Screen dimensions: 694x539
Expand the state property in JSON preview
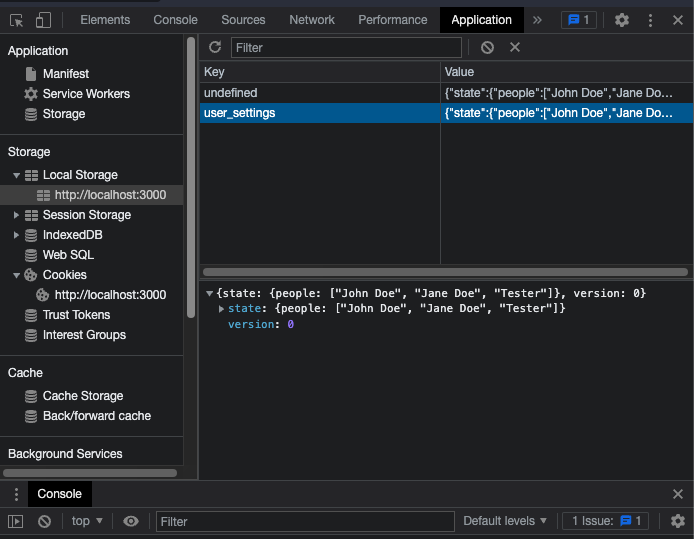pyautogui.click(x=221, y=309)
